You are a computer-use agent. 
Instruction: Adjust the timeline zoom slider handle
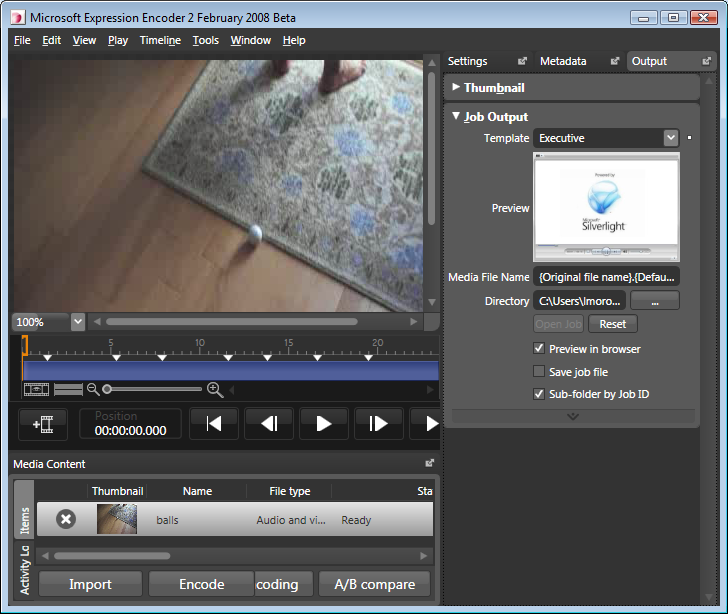(x=107, y=389)
